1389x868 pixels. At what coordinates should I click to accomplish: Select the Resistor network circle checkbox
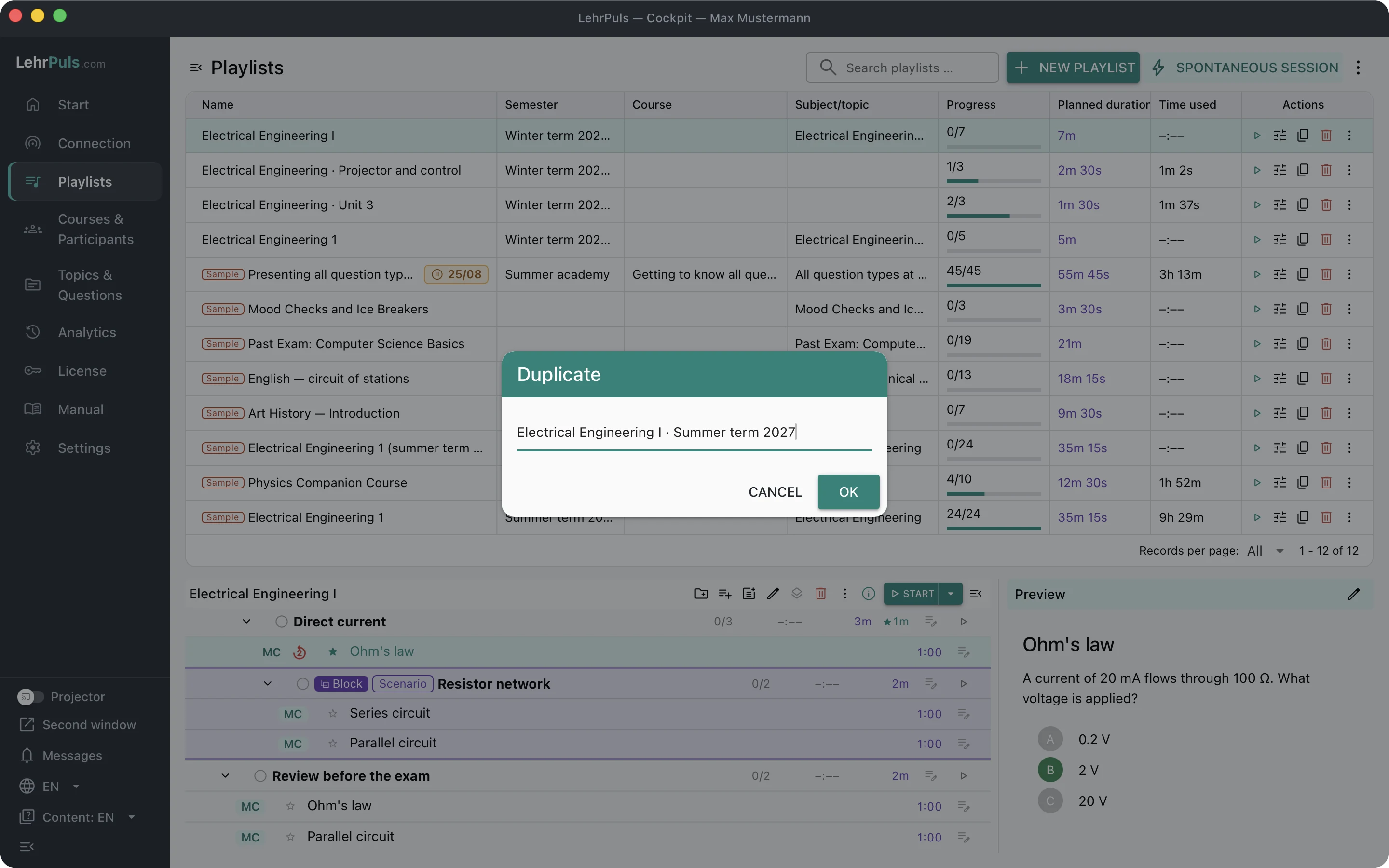302,684
